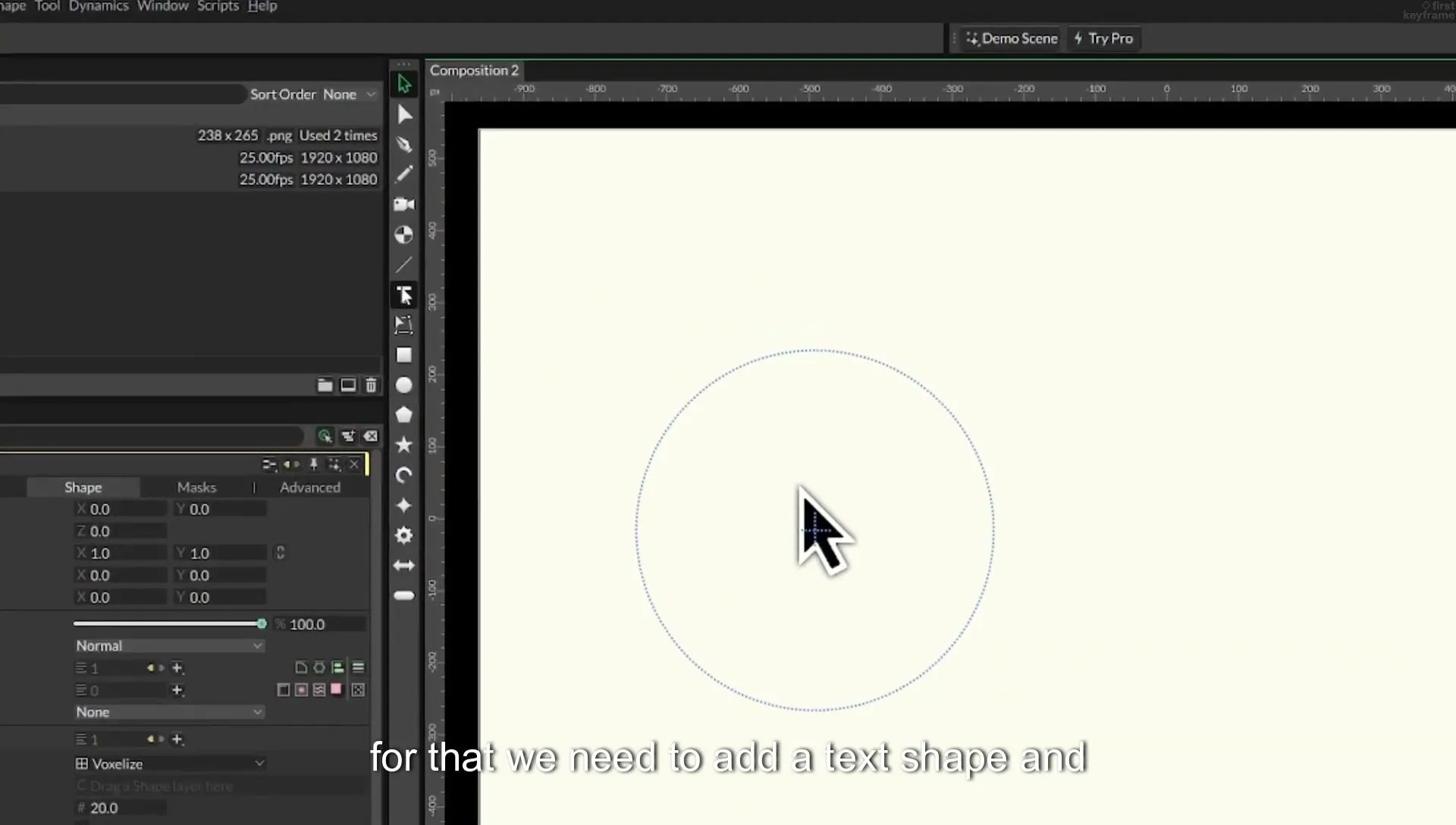Select the Capsule shape tool

(404, 595)
